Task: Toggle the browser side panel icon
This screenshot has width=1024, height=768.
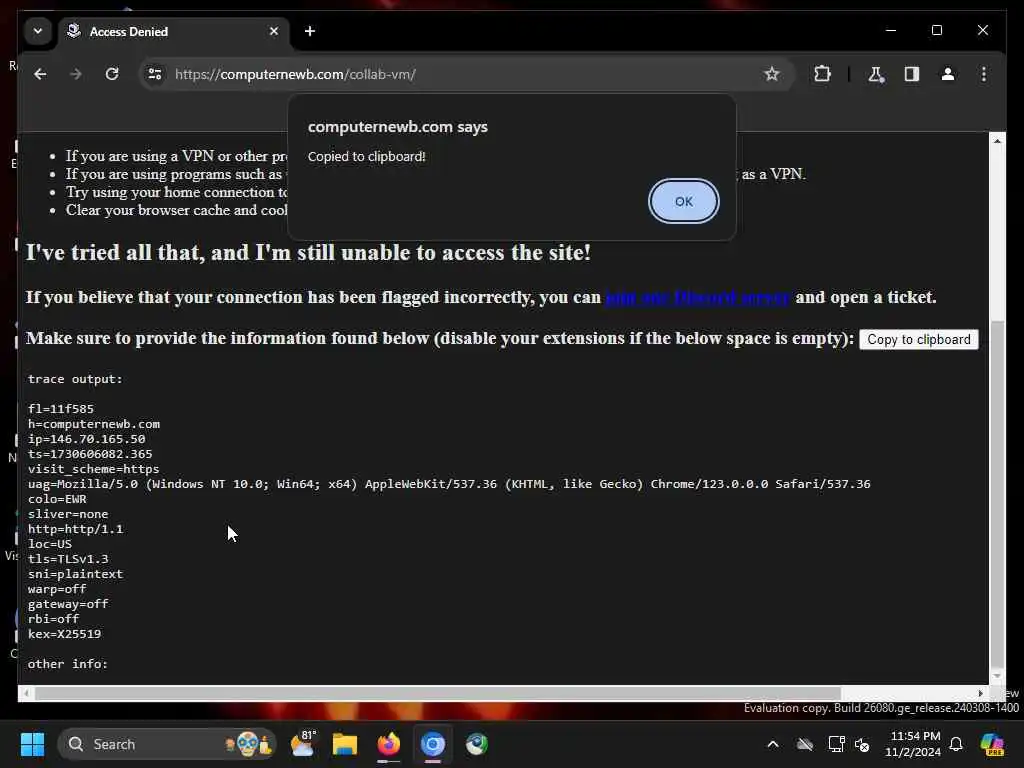Action: coord(912,74)
